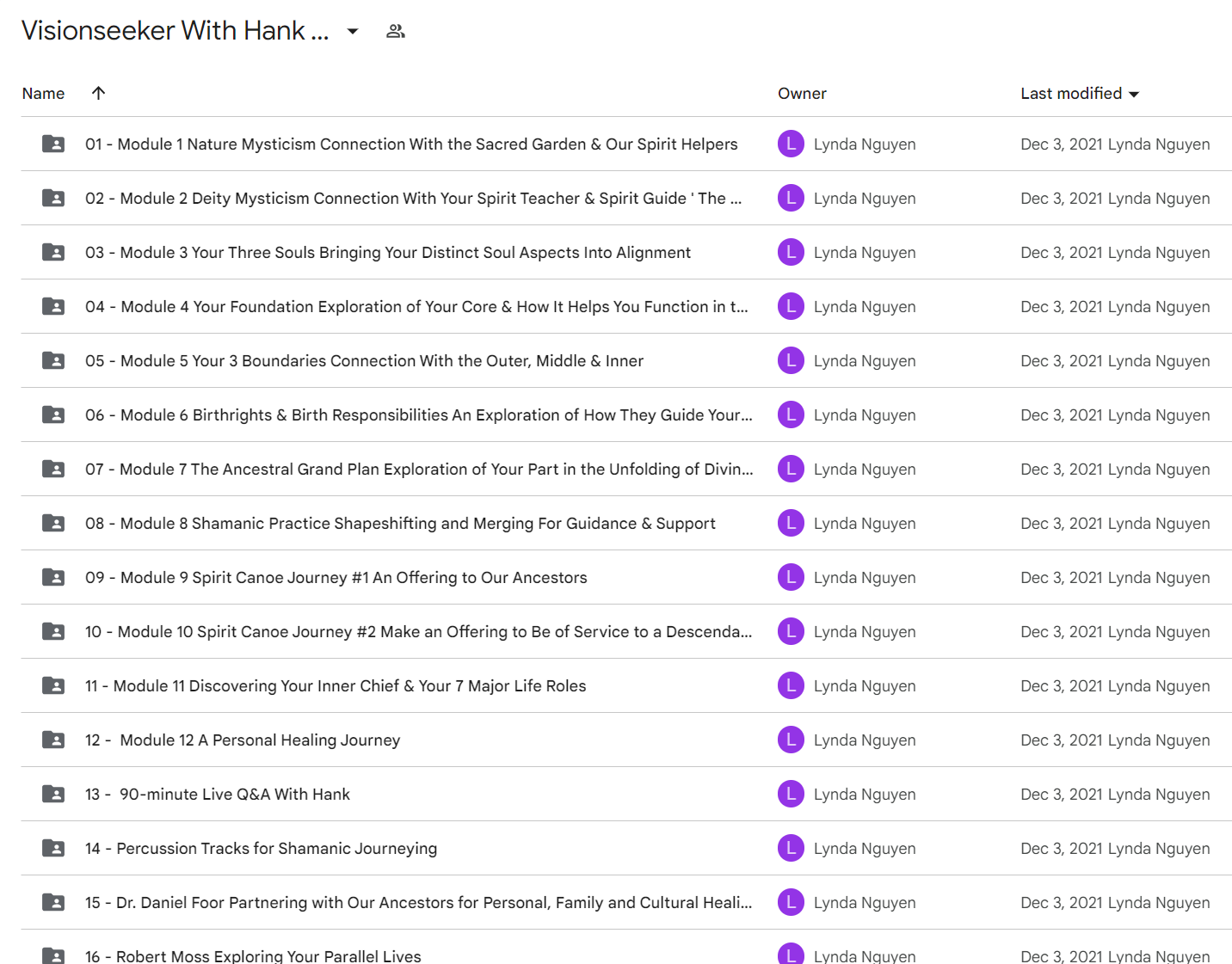Select 07 - Module 7 Ancestral Grand Plan name
Image resolution: width=1232 pixels, height=964 pixels.
[x=419, y=469]
